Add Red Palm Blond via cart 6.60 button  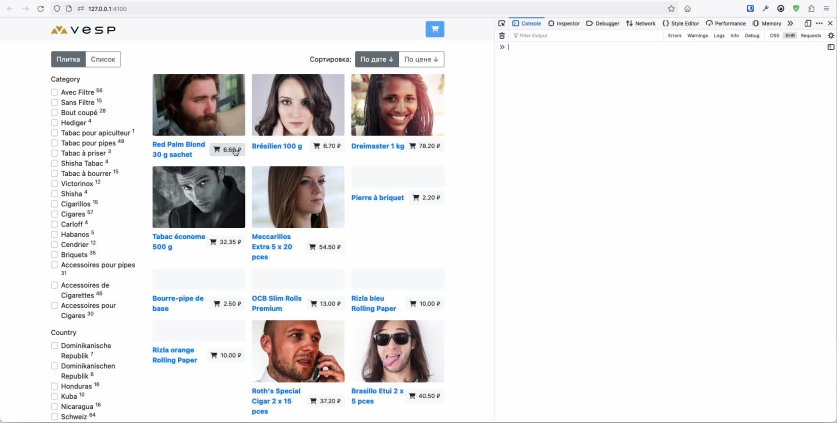227,150
